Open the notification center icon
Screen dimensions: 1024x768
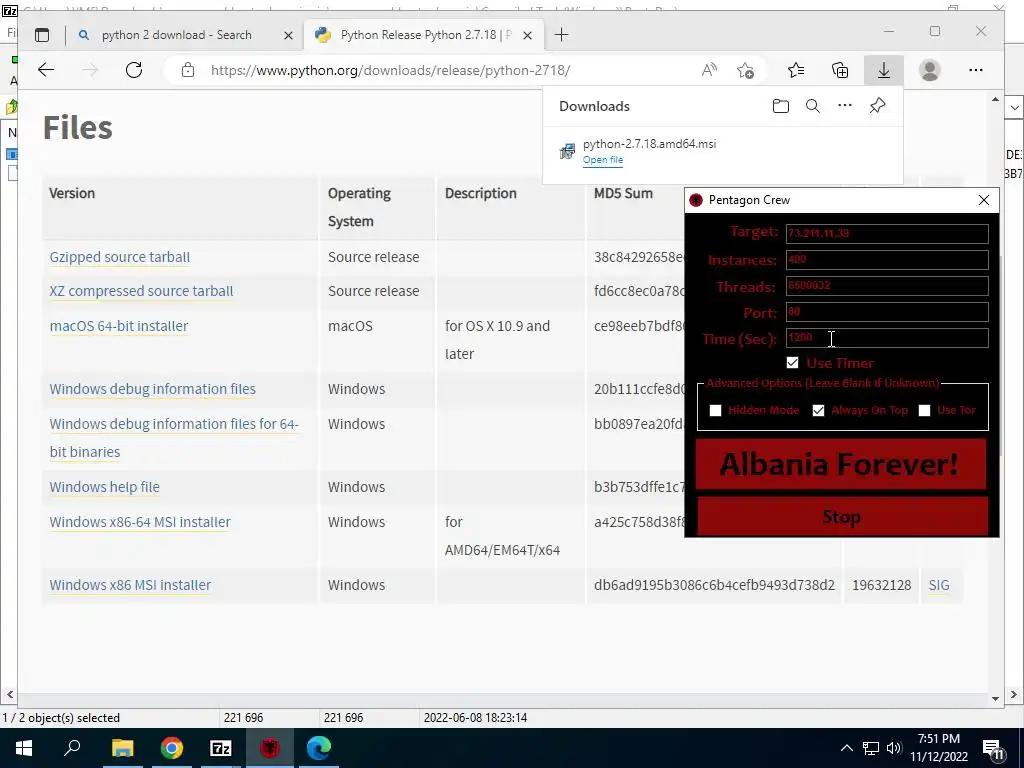(993, 749)
